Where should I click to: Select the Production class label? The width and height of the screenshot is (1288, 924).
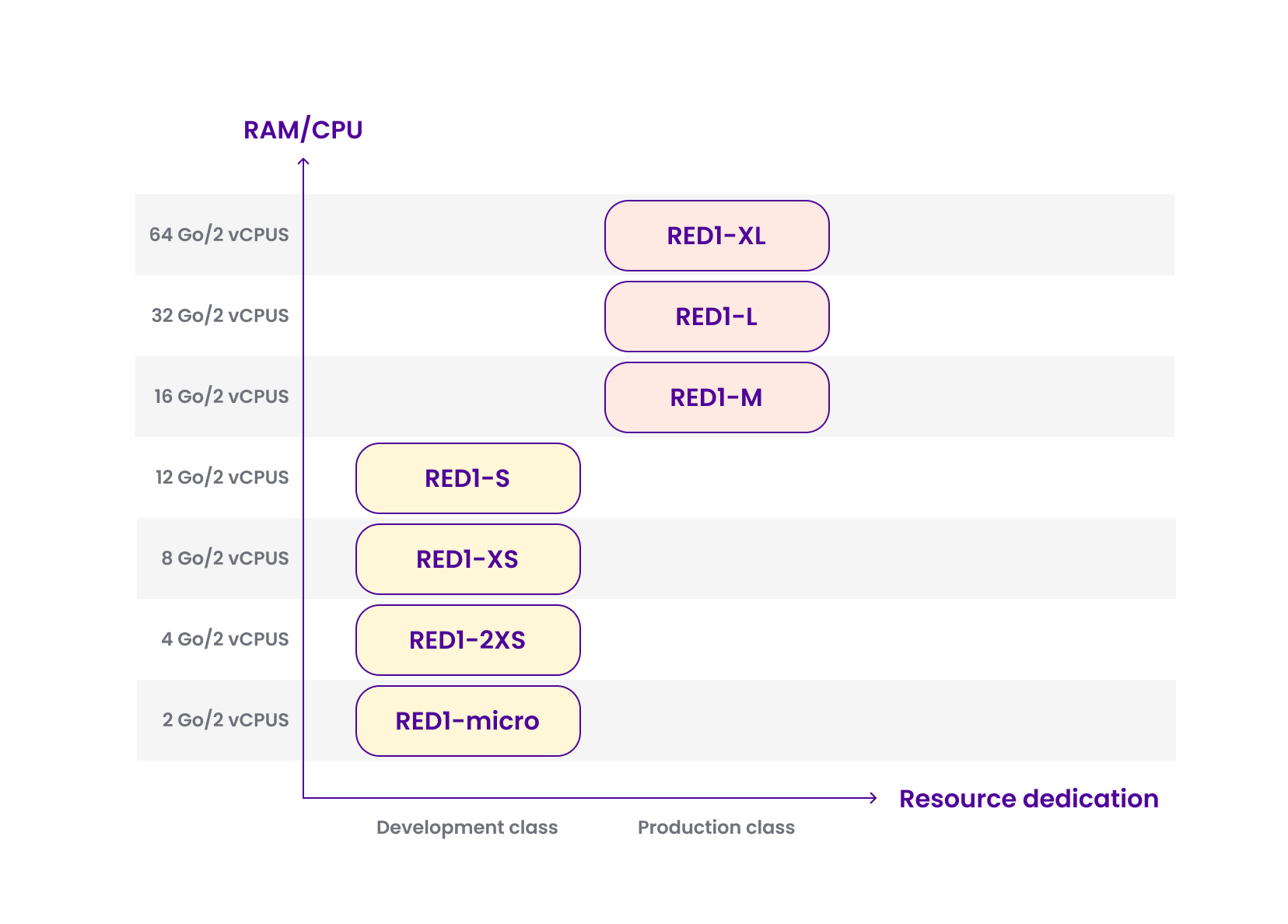(x=716, y=828)
